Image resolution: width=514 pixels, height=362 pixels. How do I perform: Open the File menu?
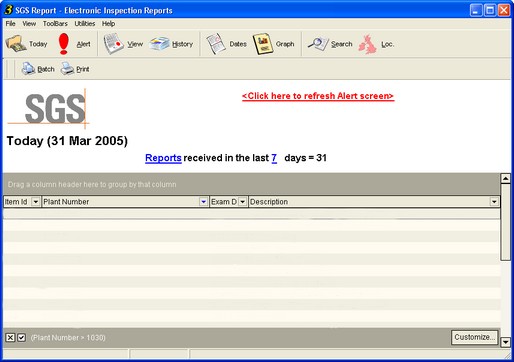point(10,24)
